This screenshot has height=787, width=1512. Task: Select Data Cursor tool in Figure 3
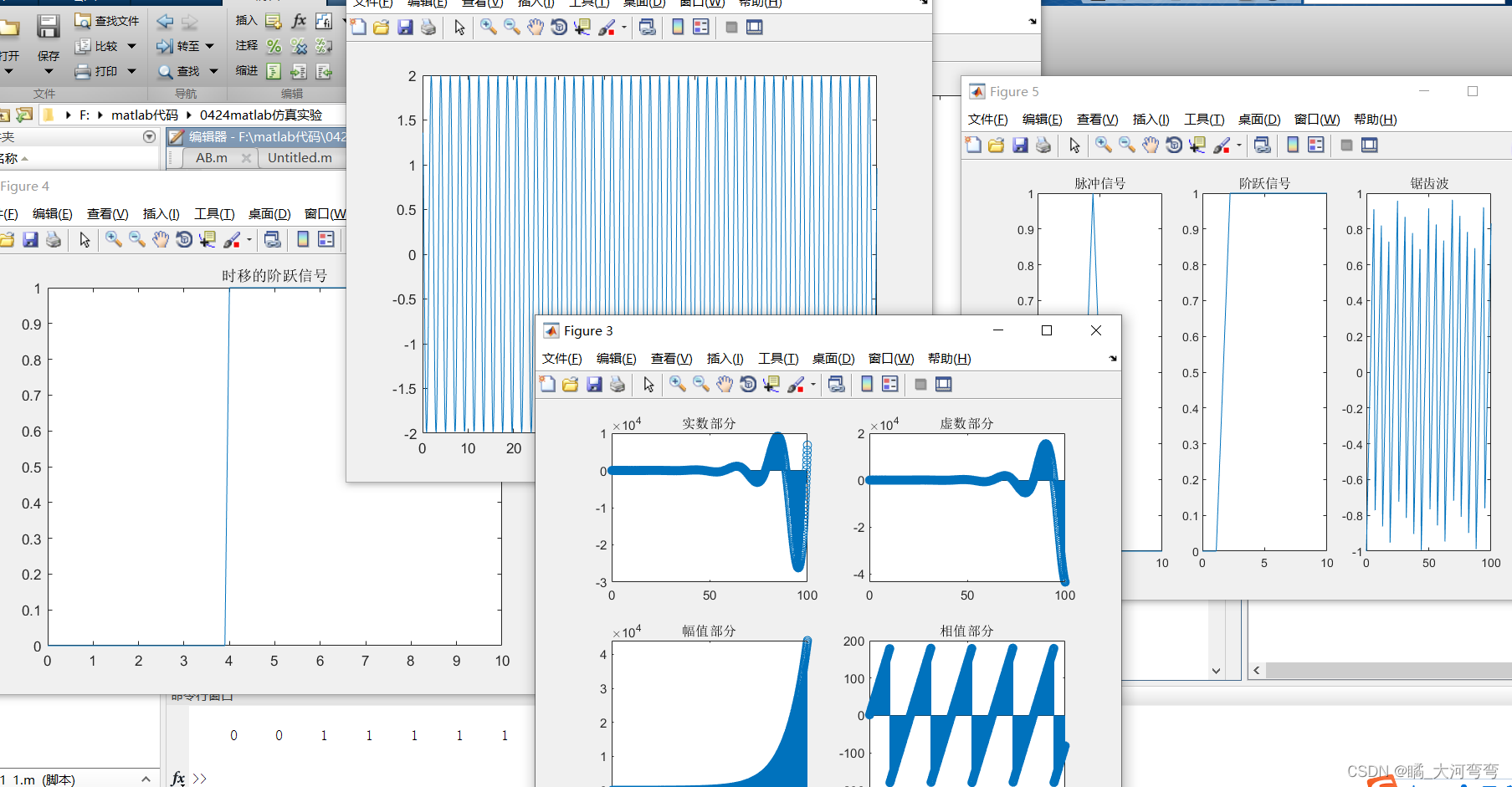point(771,384)
